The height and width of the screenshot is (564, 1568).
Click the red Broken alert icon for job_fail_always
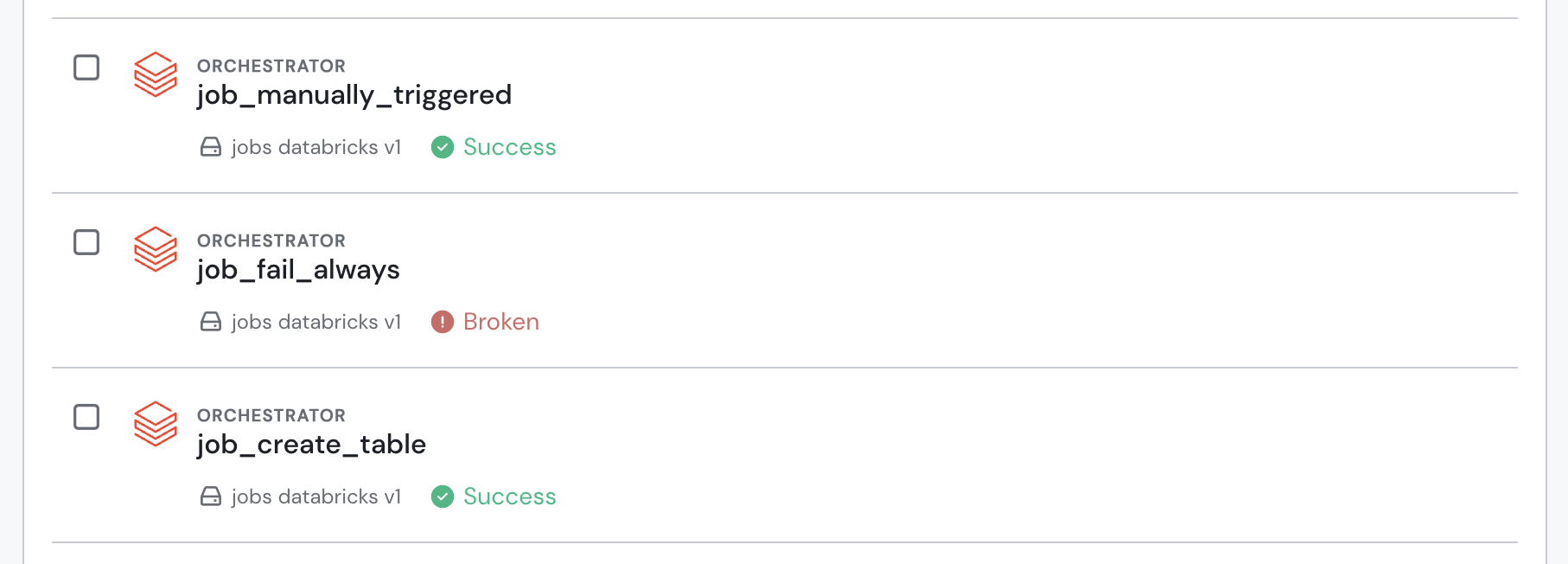[443, 322]
